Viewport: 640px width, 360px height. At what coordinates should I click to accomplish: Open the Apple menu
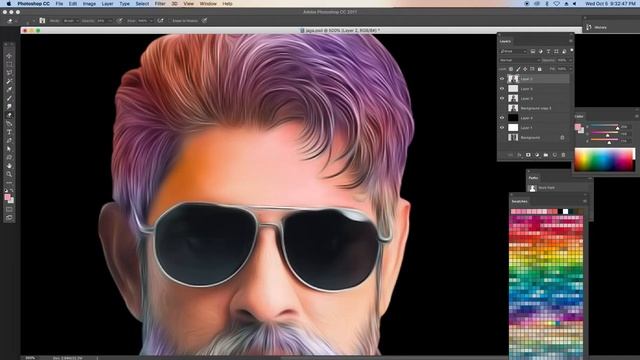pos(9,3)
